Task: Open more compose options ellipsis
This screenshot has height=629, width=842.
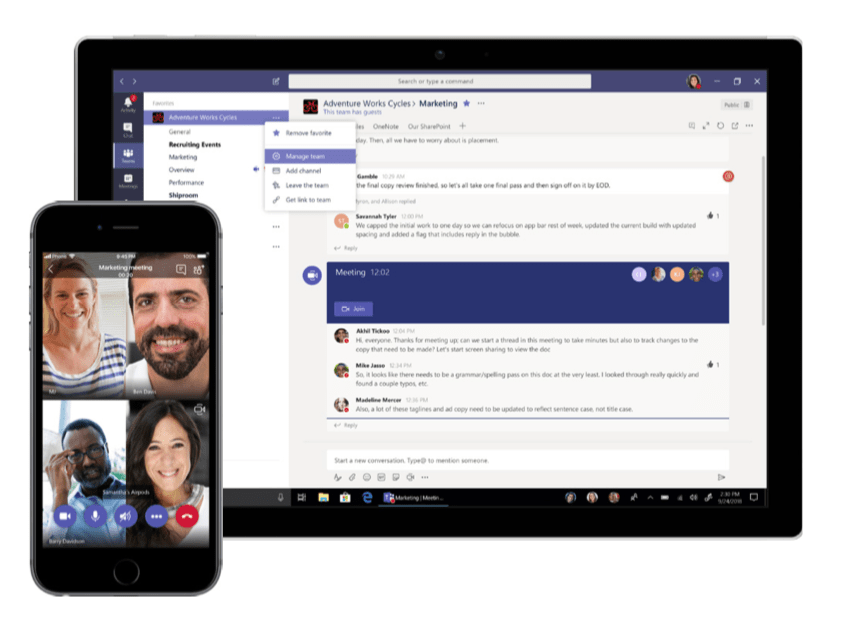Action: [425, 477]
